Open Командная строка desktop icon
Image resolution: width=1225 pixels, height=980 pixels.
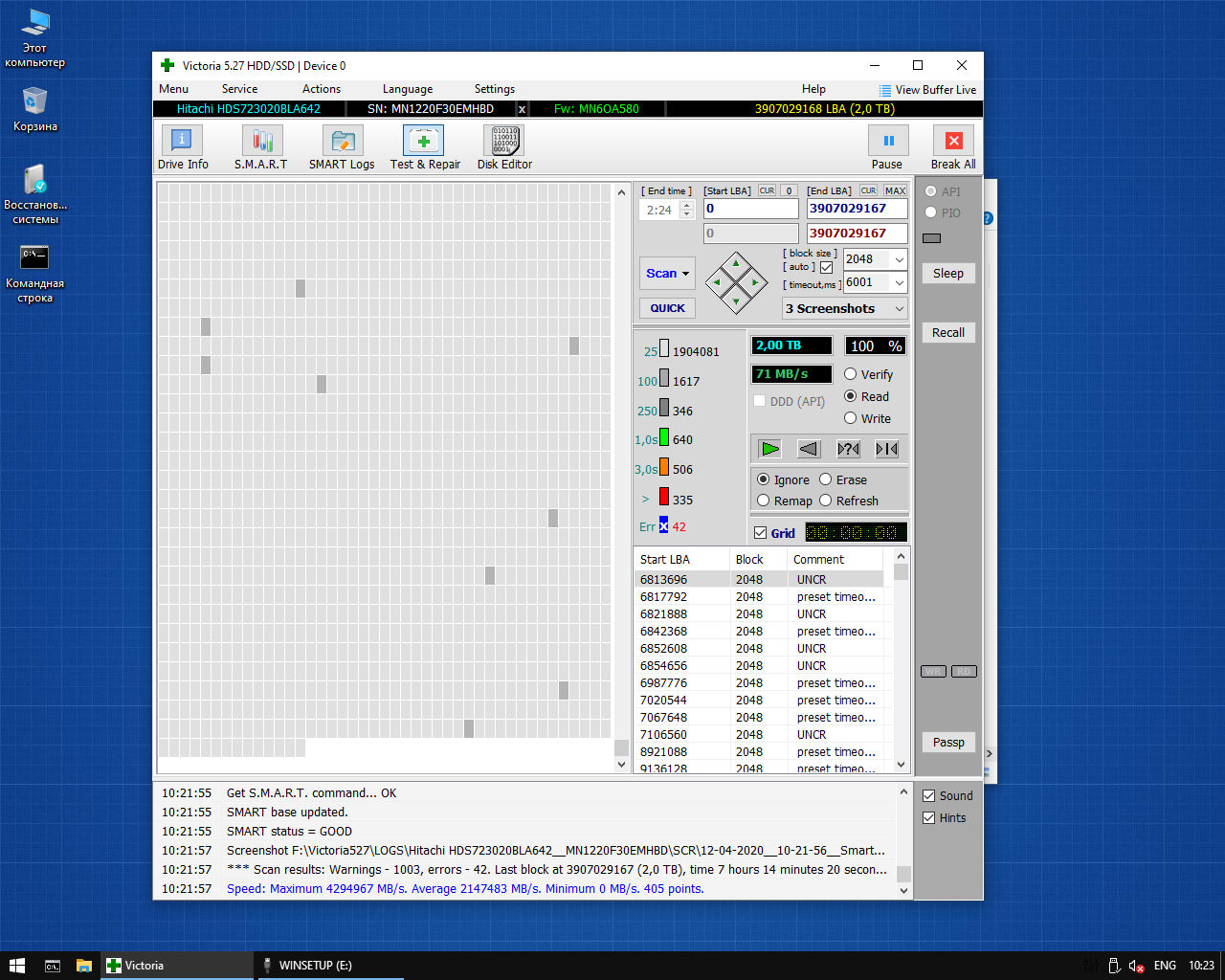point(35,273)
